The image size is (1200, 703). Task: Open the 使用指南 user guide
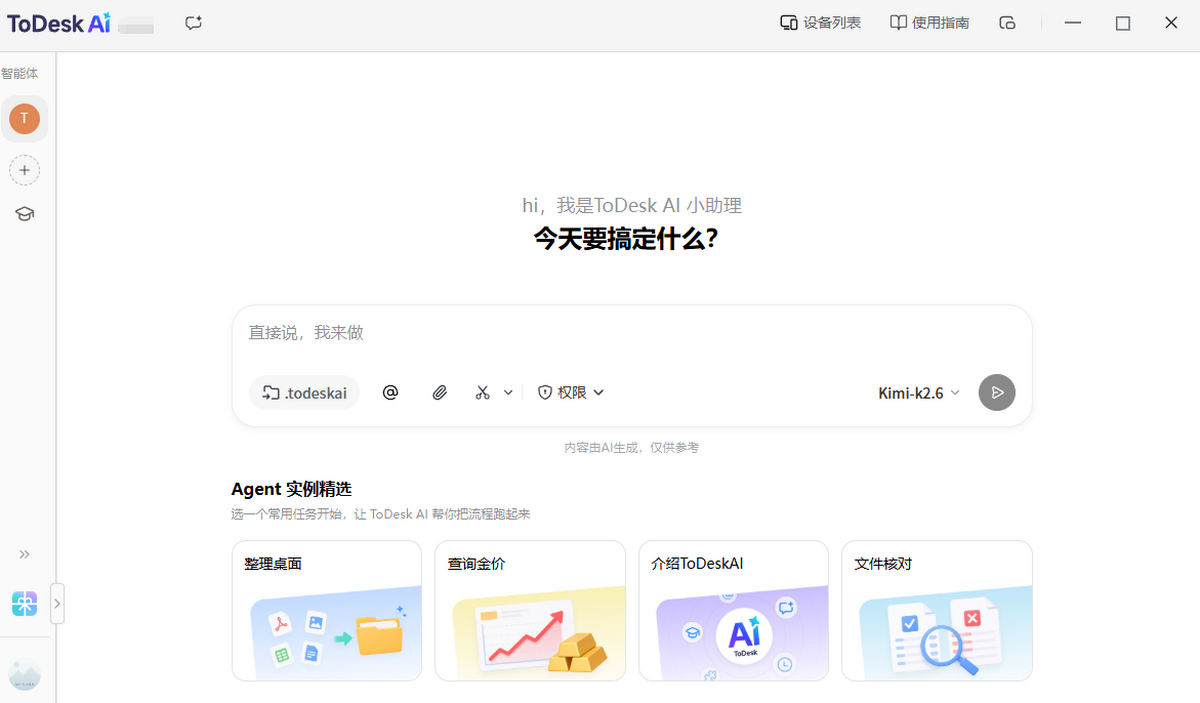(929, 23)
